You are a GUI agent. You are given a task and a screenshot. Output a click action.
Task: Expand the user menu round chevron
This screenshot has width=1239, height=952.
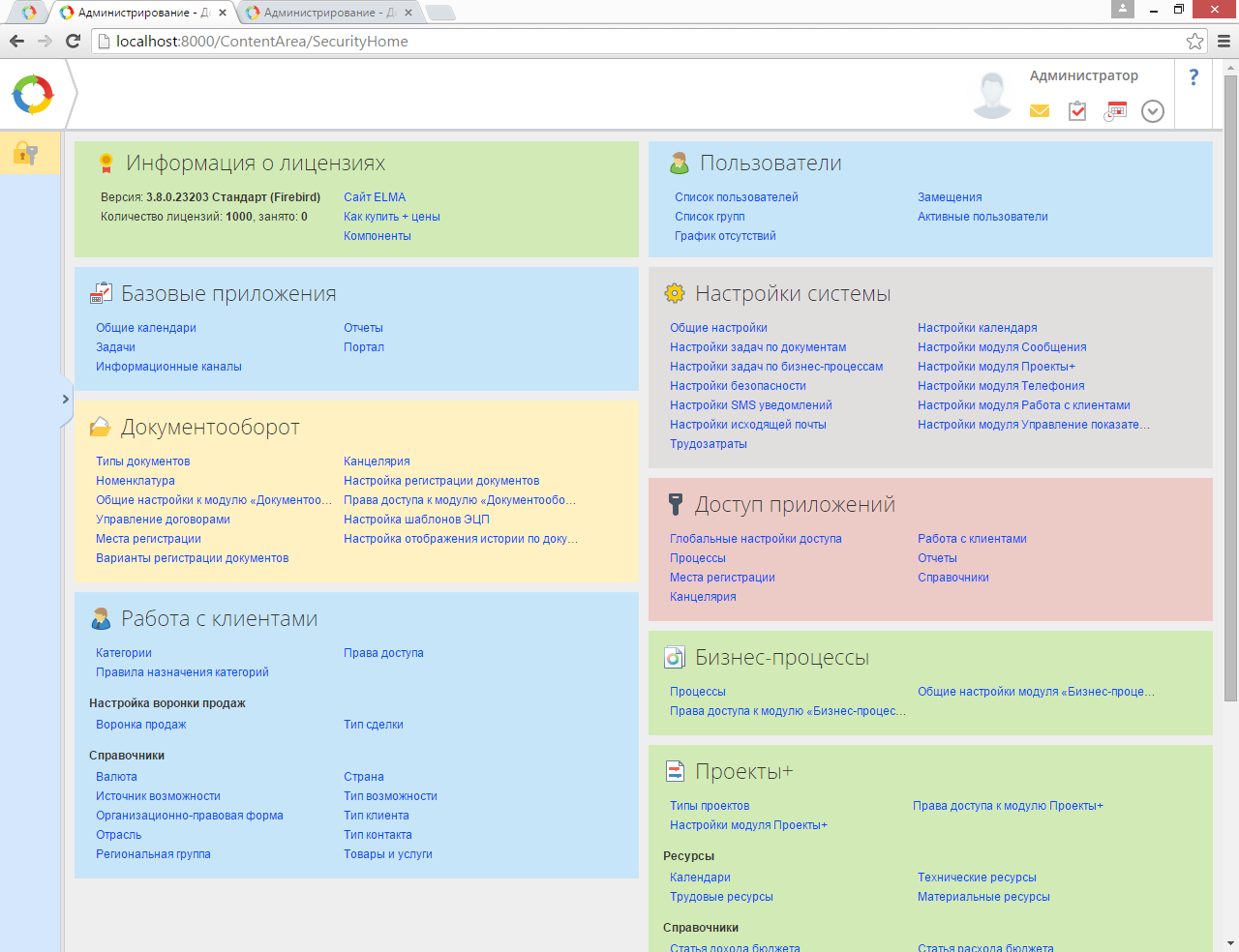tap(1153, 111)
